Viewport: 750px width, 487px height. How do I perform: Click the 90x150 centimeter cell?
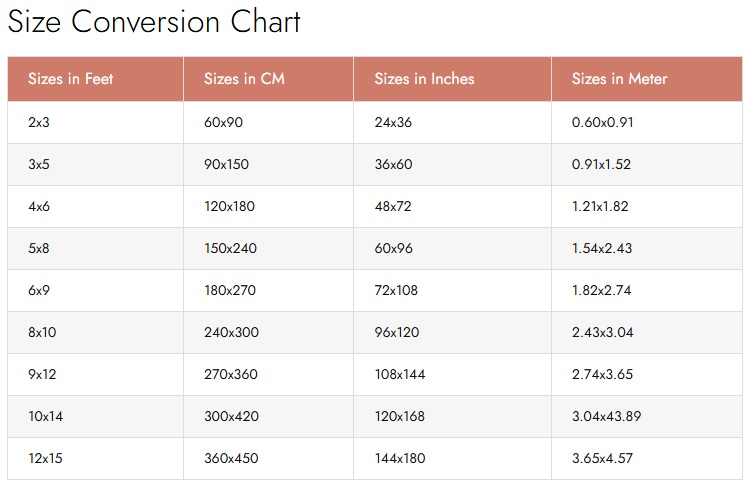tap(268, 165)
